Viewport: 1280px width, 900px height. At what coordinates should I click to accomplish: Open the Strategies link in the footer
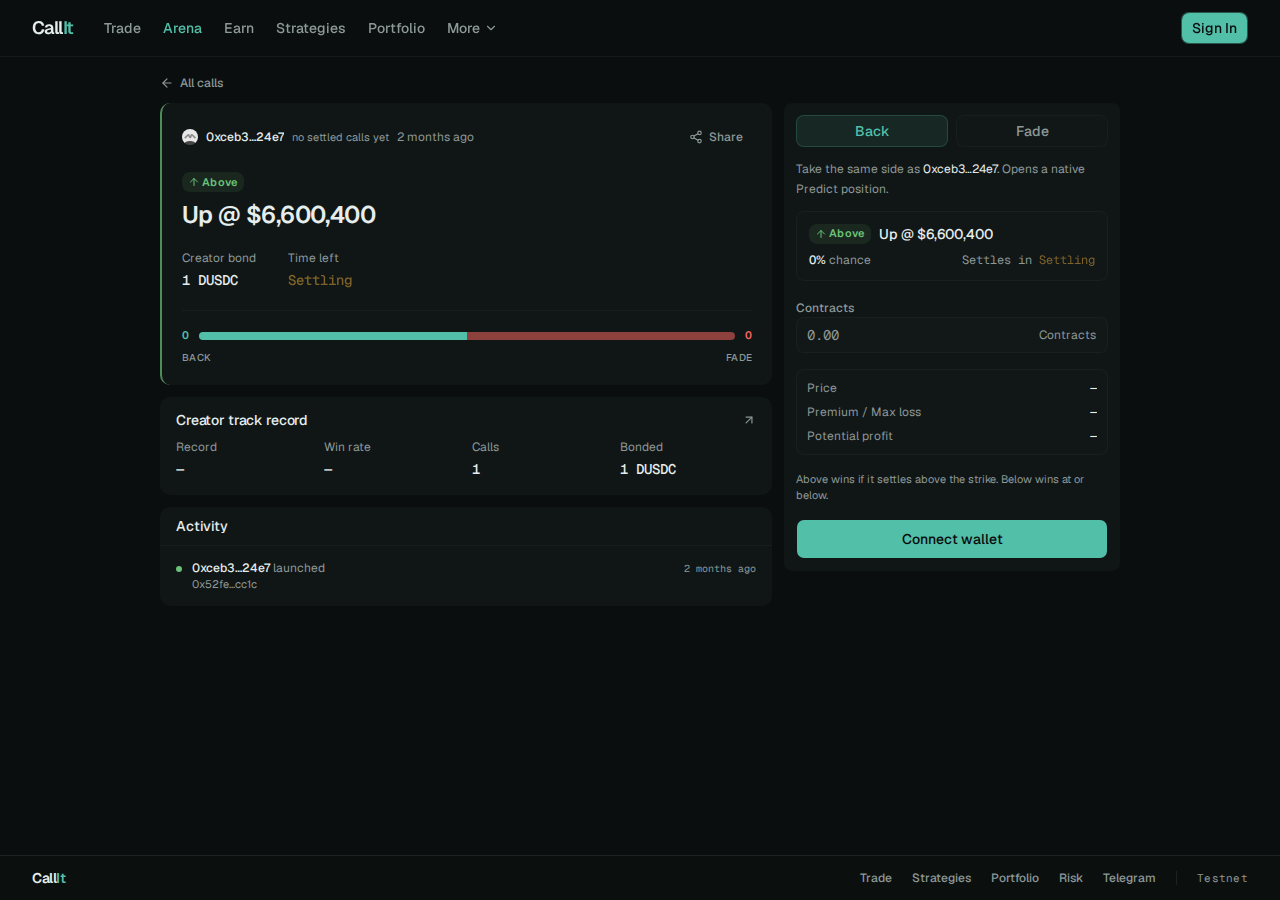click(941, 878)
